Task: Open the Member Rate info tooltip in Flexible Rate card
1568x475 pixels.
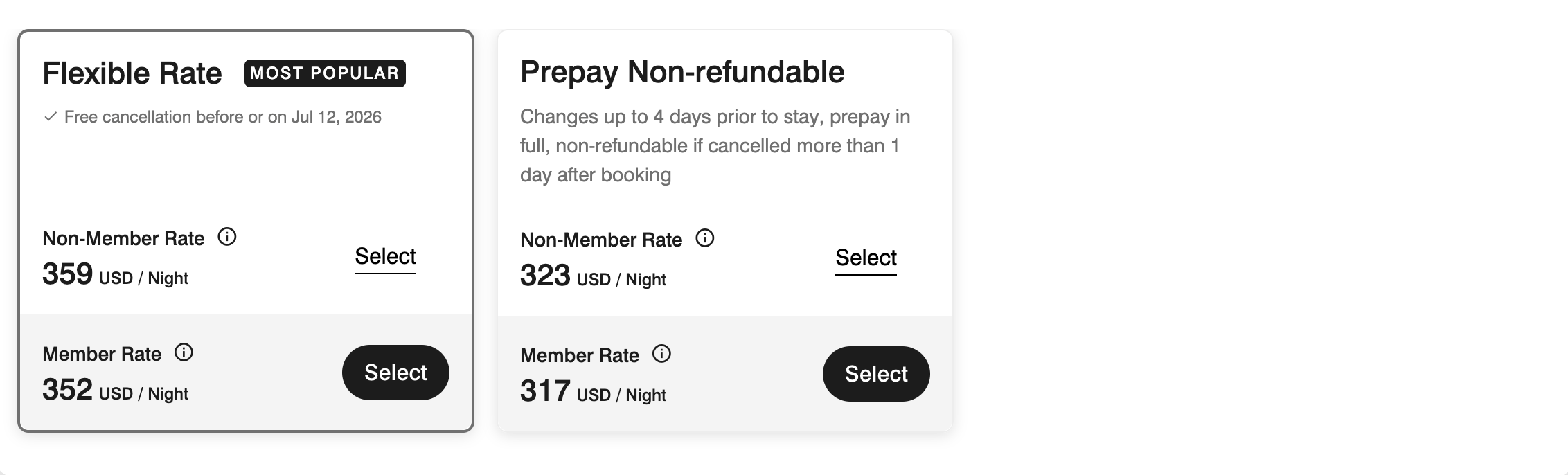Action: (x=184, y=352)
